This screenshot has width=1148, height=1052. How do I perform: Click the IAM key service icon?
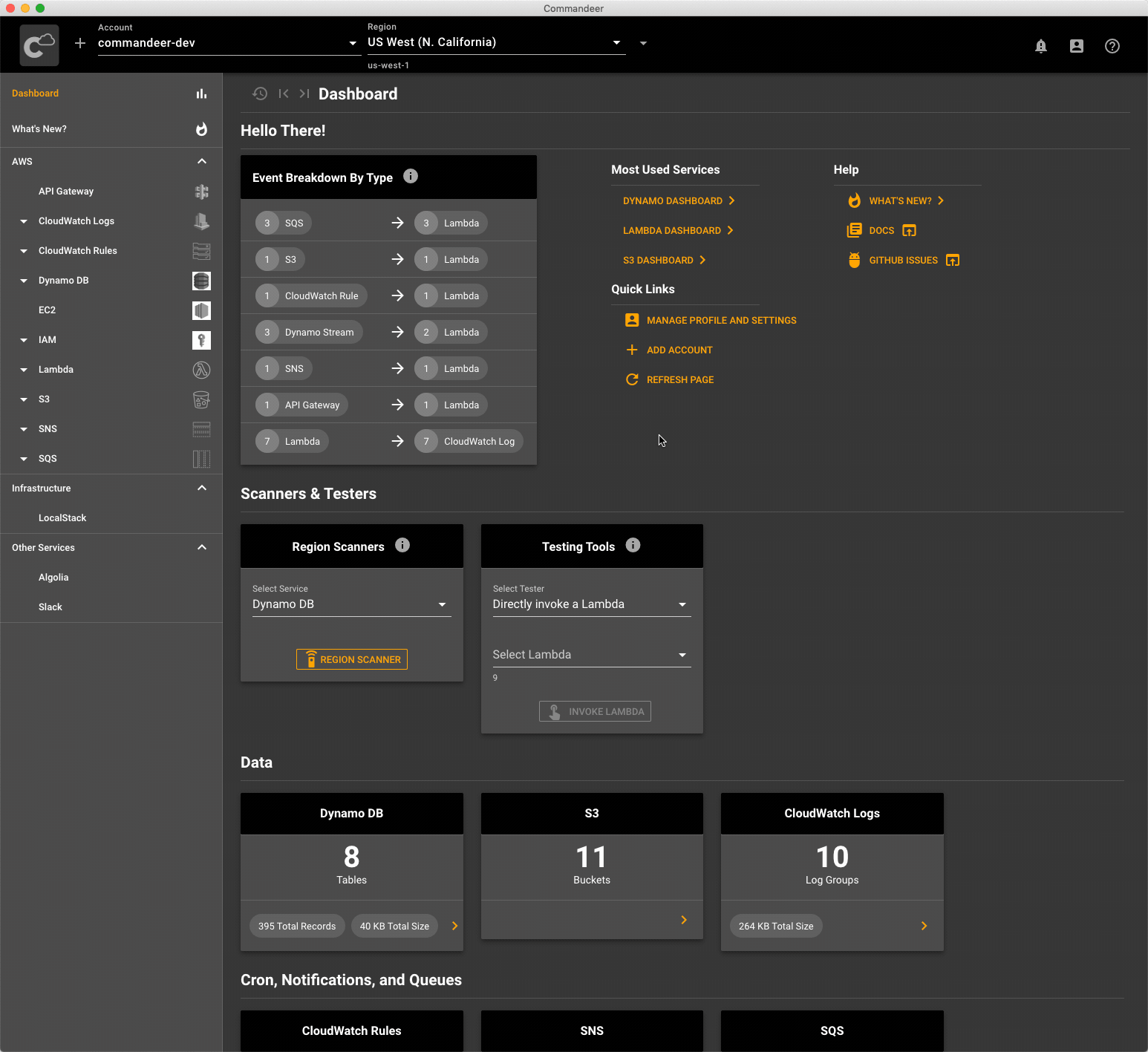tap(201, 340)
